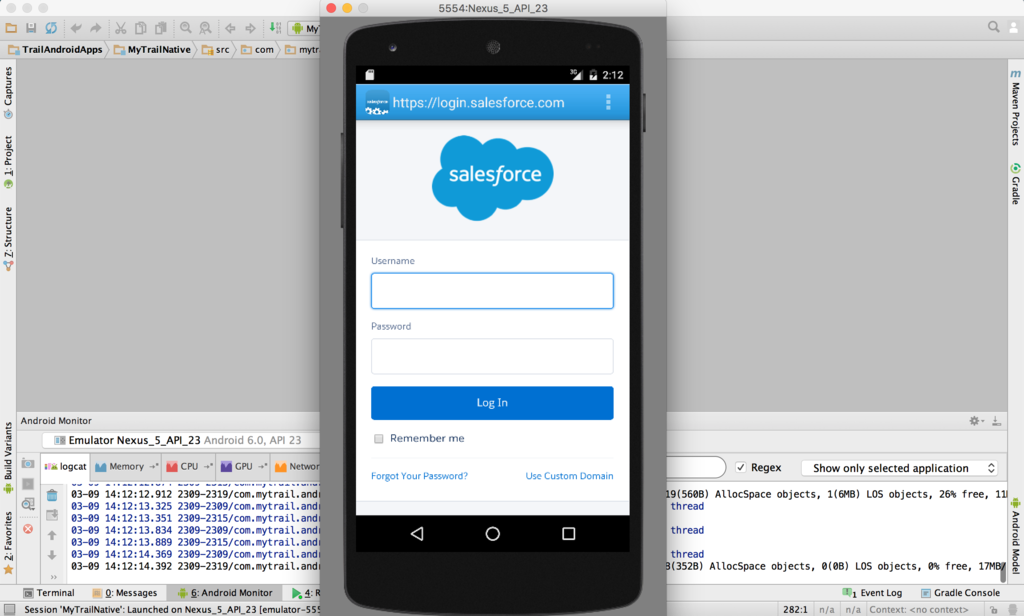Image resolution: width=1024 pixels, height=616 pixels.
Task: Open the Show only selected application dropdown
Action: coord(899,468)
